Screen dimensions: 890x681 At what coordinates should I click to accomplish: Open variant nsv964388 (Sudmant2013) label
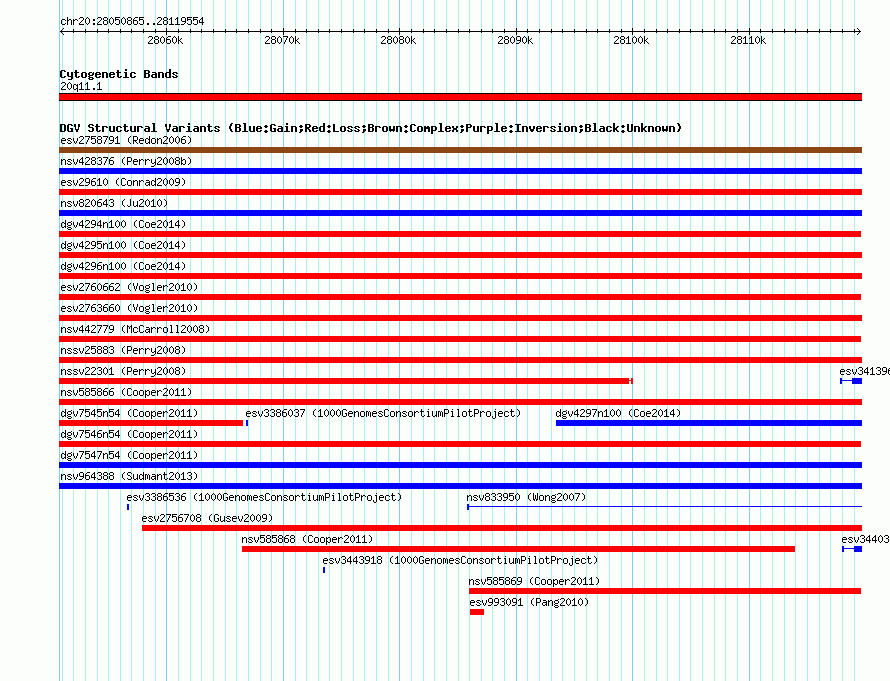[x=129, y=476]
